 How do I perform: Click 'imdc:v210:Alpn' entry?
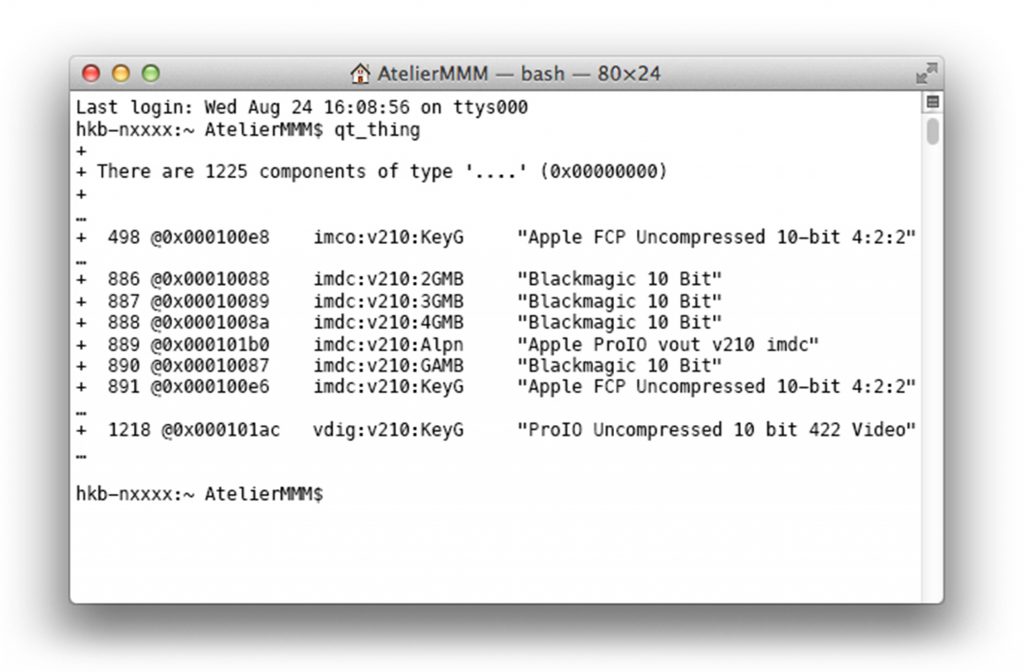(389, 344)
